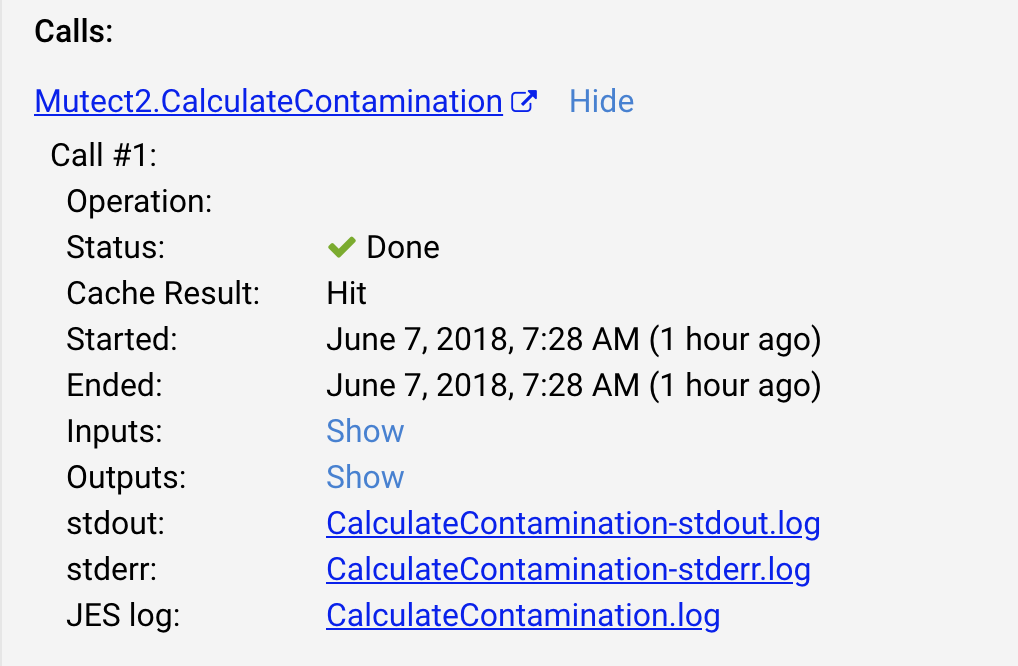Click the Done status text
Screen dimensions: 1018x666
click(403, 247)
